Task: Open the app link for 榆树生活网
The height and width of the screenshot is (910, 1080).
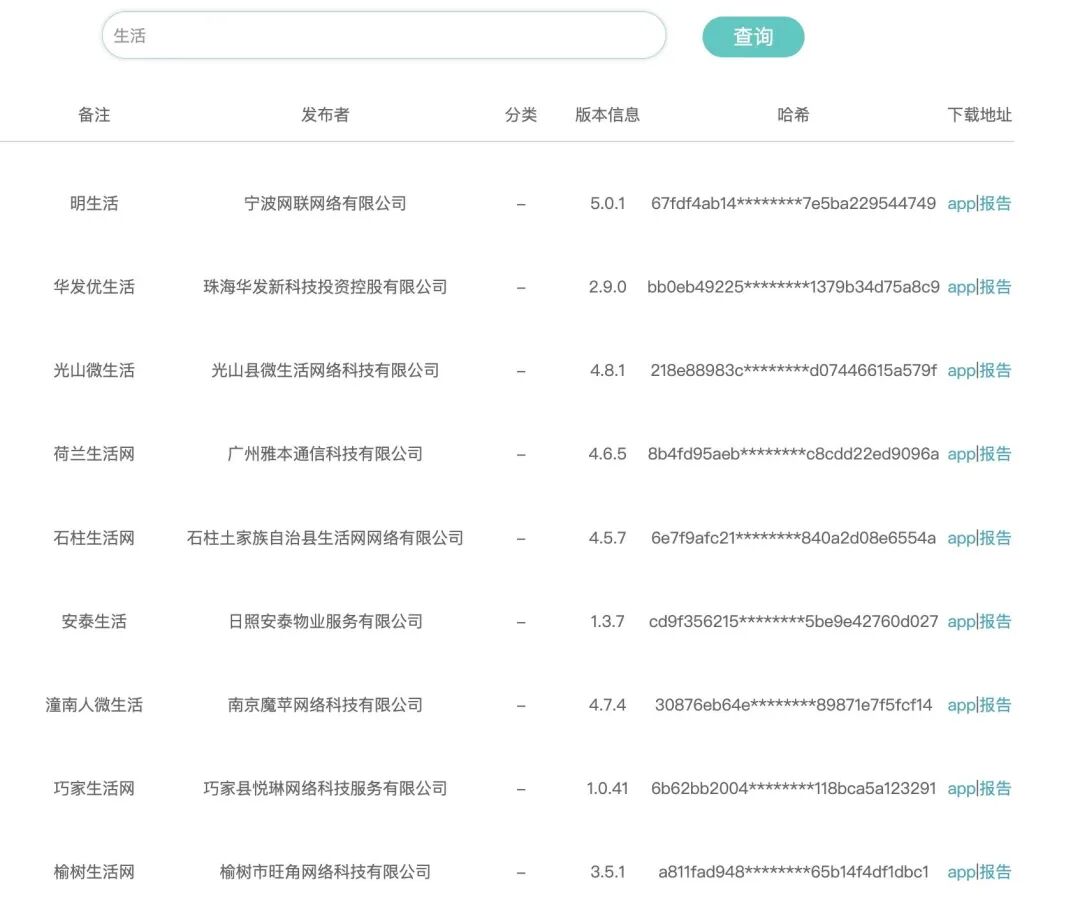Action: coord(962,872)
